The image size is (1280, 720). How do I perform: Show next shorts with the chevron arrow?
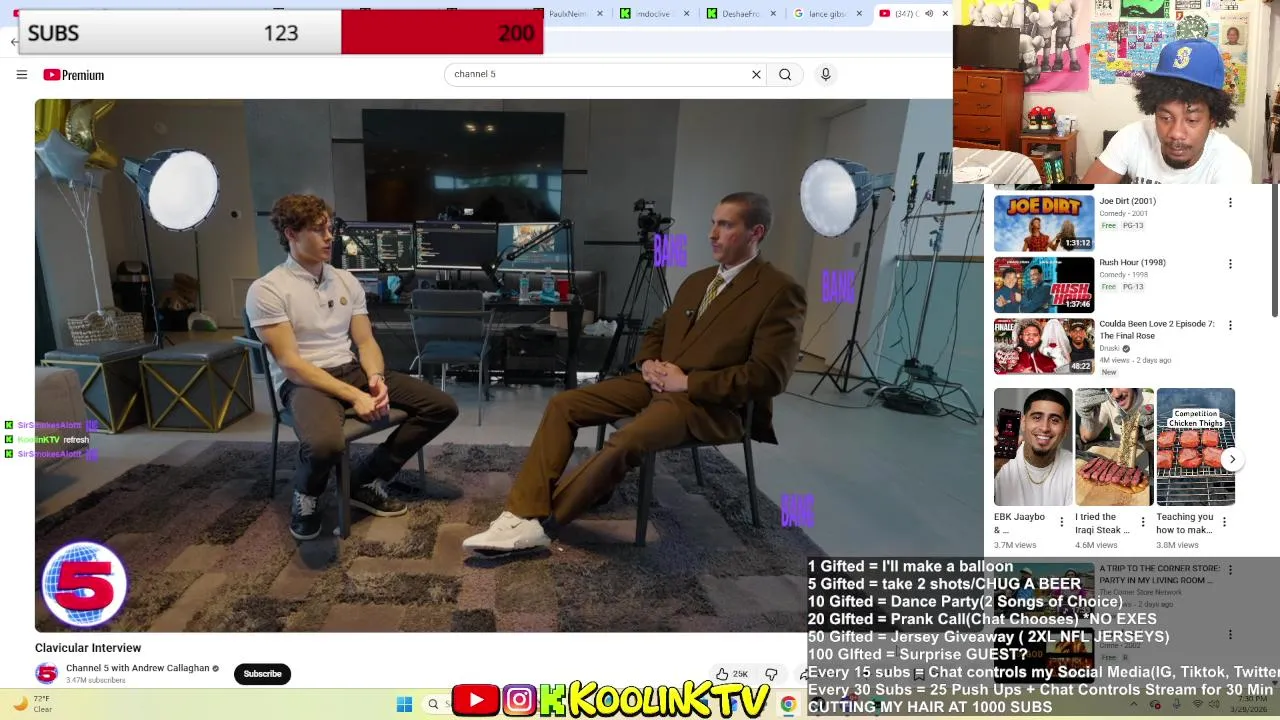pyautogui.click(x=1232, y=459)
